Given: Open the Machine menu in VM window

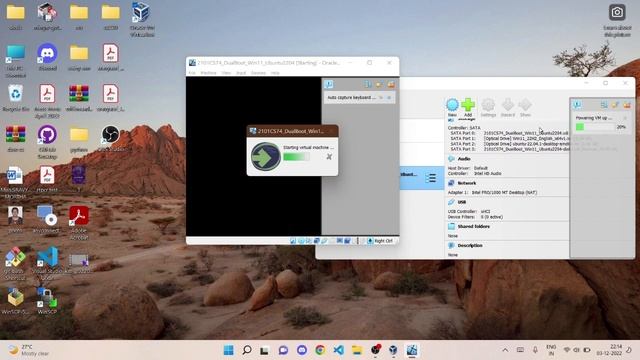Looking at the screenshot, I should 208,73.
